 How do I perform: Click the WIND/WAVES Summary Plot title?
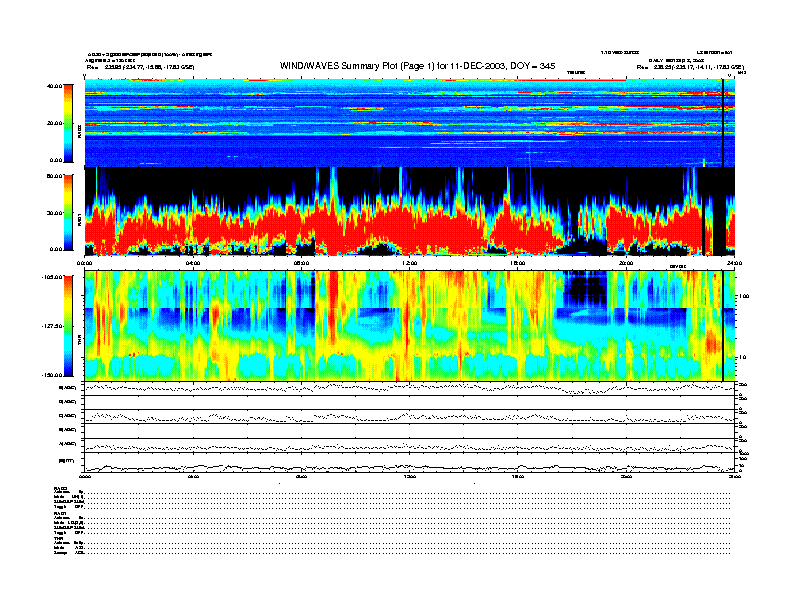(417, 66)
